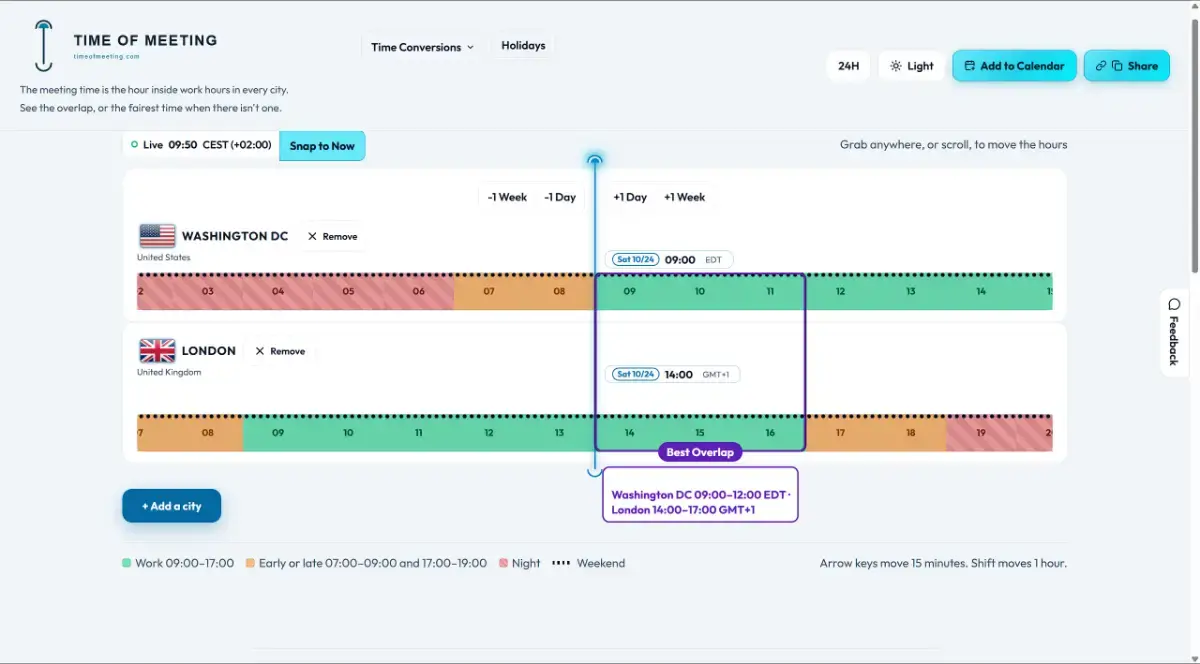Open the Feedback side tab
Viewport: 1200px width, 664px height.
[x=1174, y=333]
